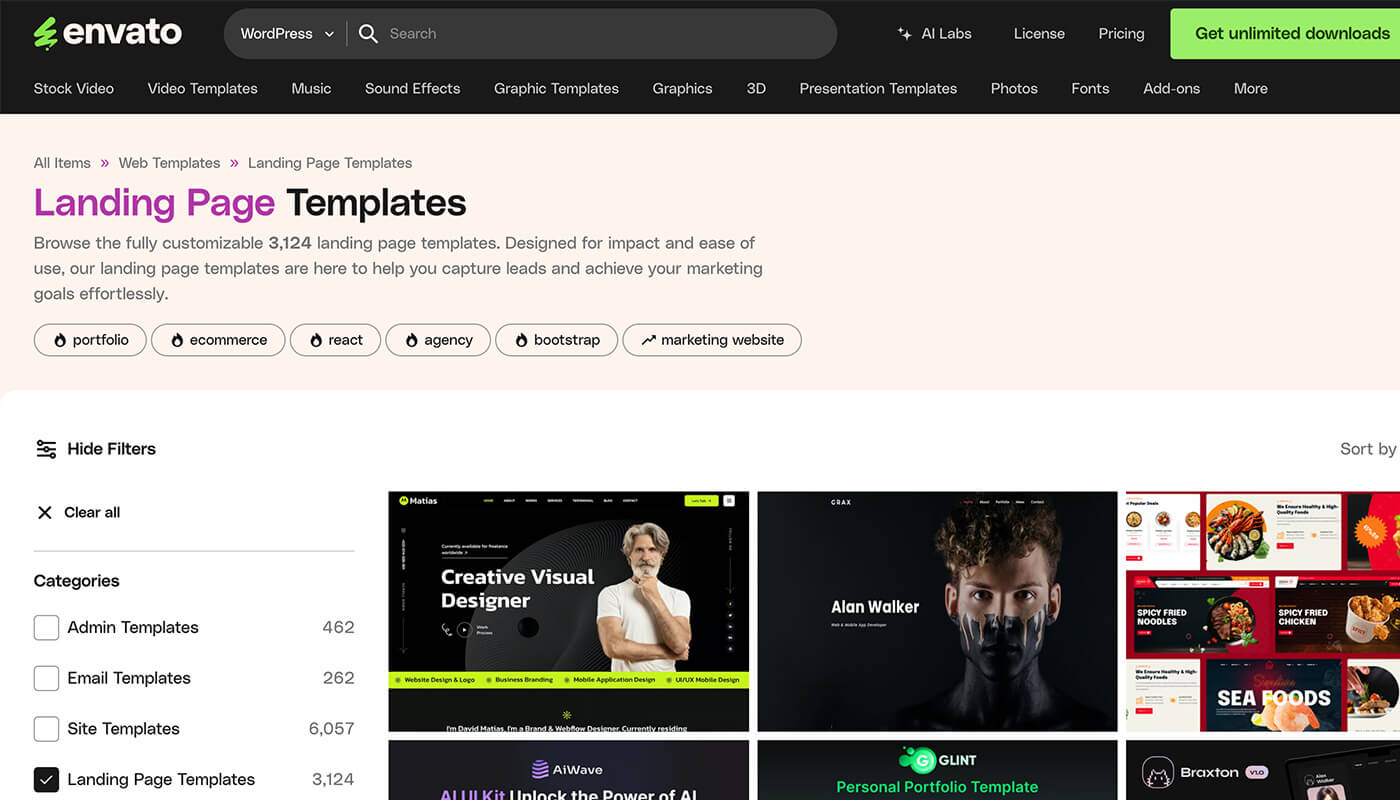The width and height of the screenshot is (1400, 800).
Task: Click the Hide Filters button
Action: tap(95, 449)
